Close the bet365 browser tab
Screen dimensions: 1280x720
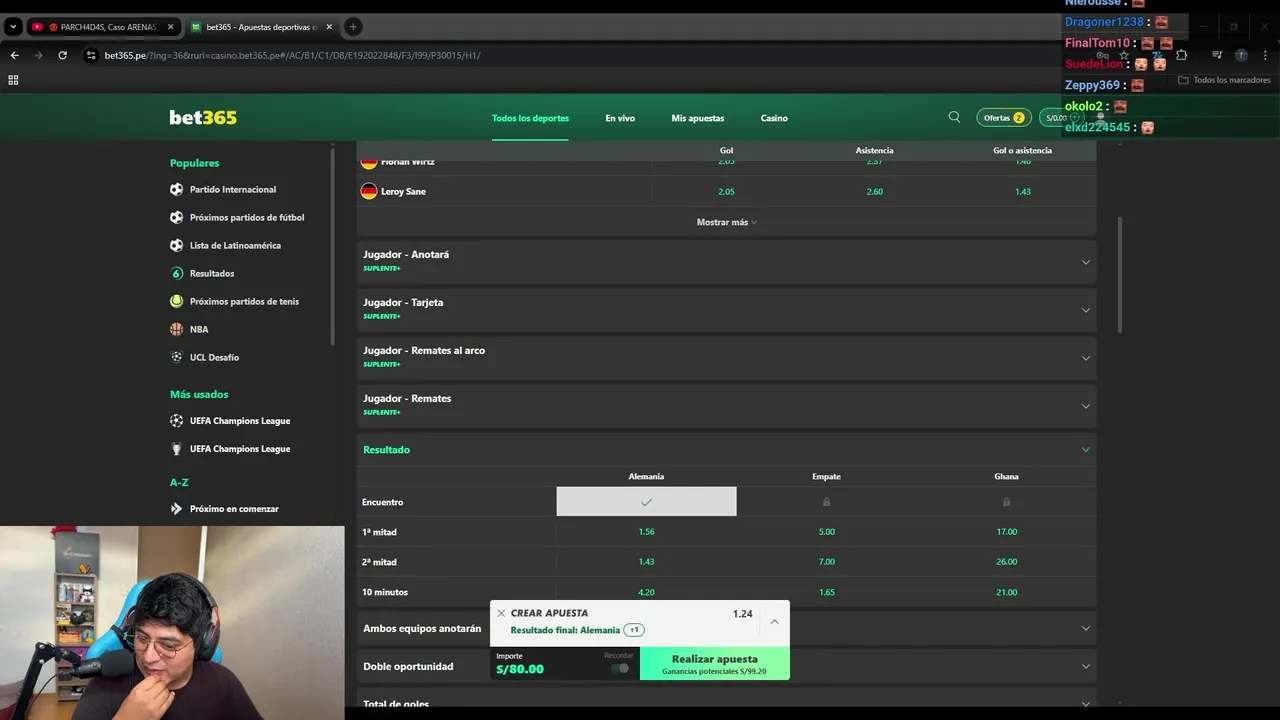329,27
